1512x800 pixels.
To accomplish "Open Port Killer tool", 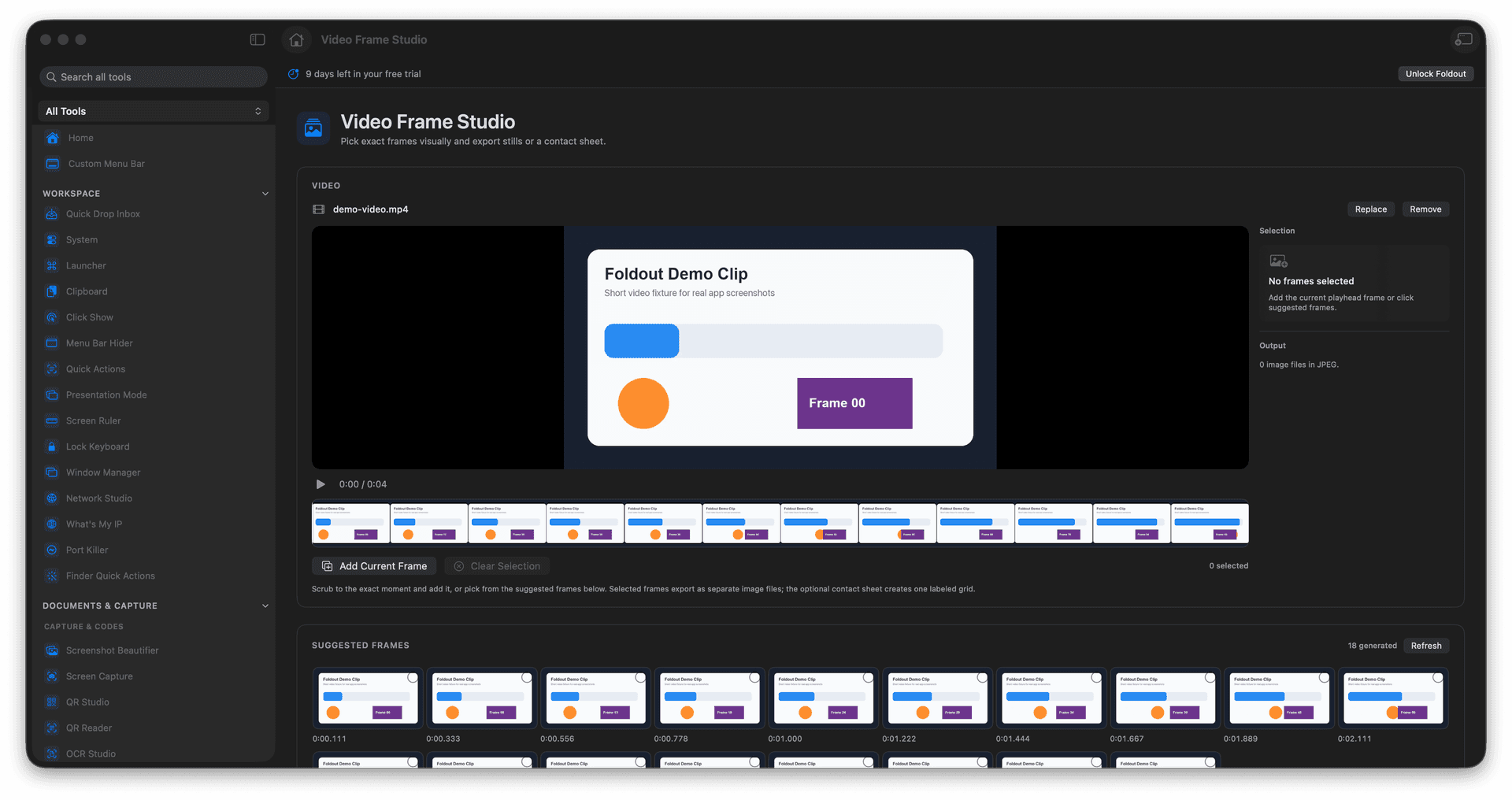I will coord(154,550).
